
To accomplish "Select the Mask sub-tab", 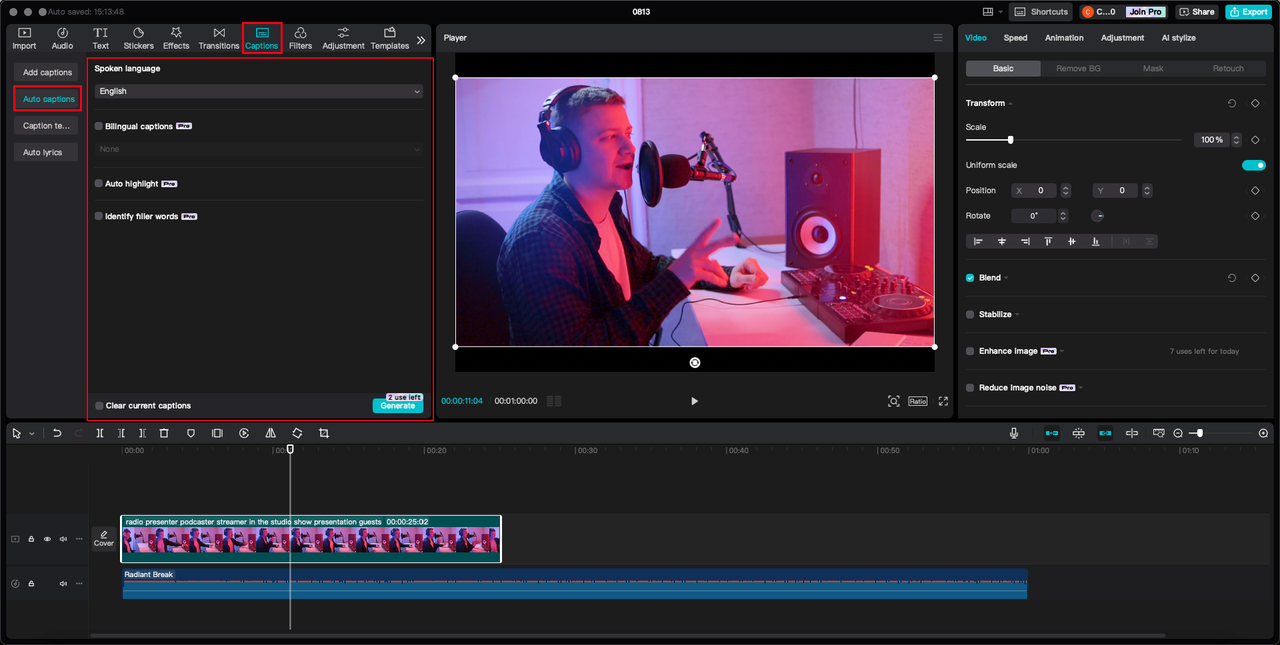I will (x=1153, y=69).
